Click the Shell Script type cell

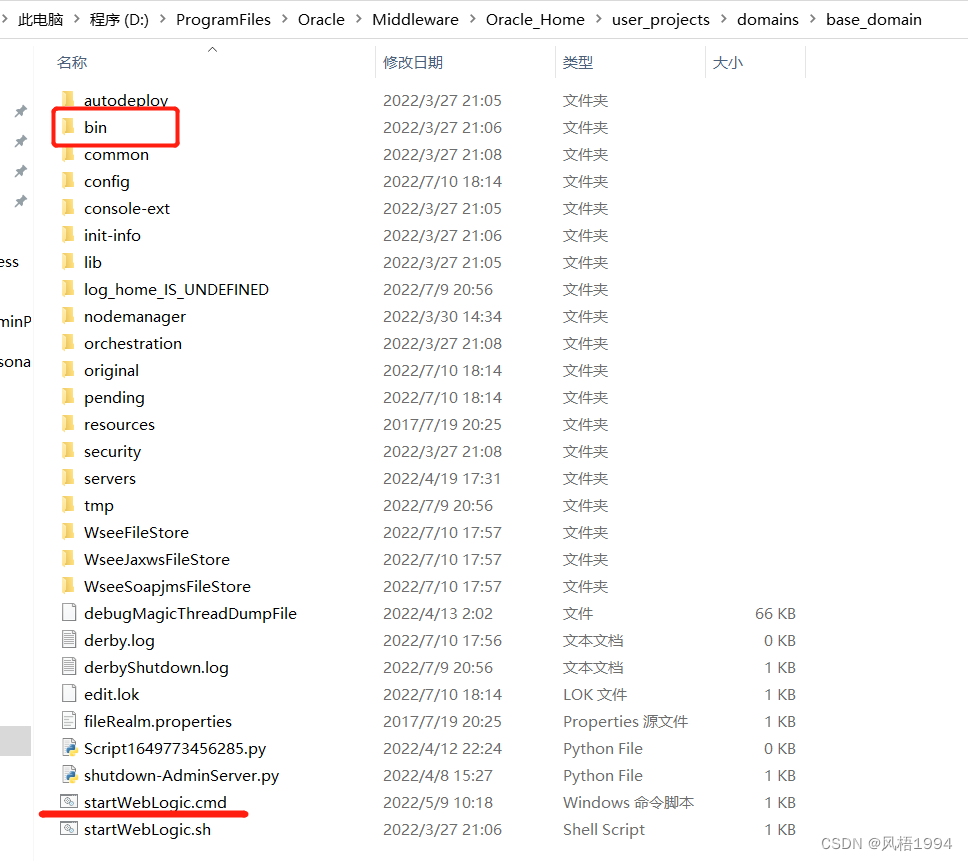coord(604,830)
